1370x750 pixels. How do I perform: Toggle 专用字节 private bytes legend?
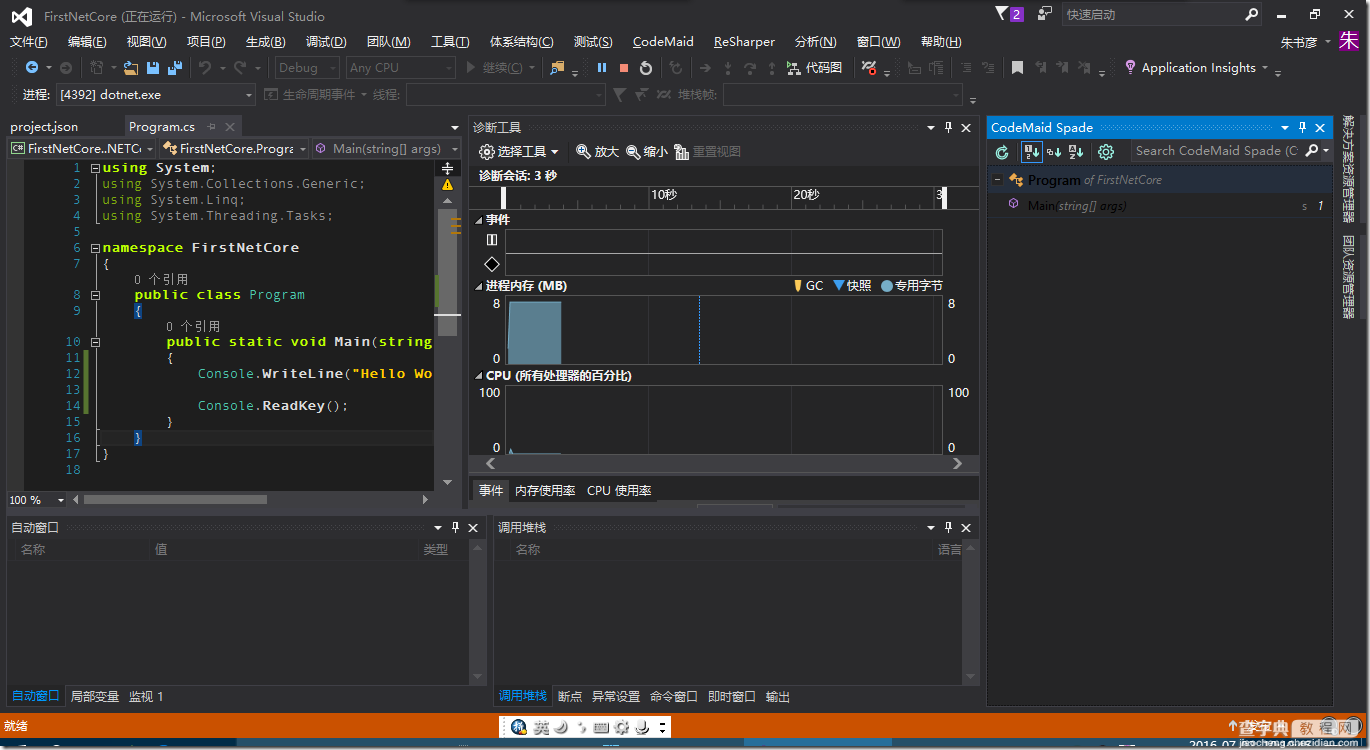point(911,286)
